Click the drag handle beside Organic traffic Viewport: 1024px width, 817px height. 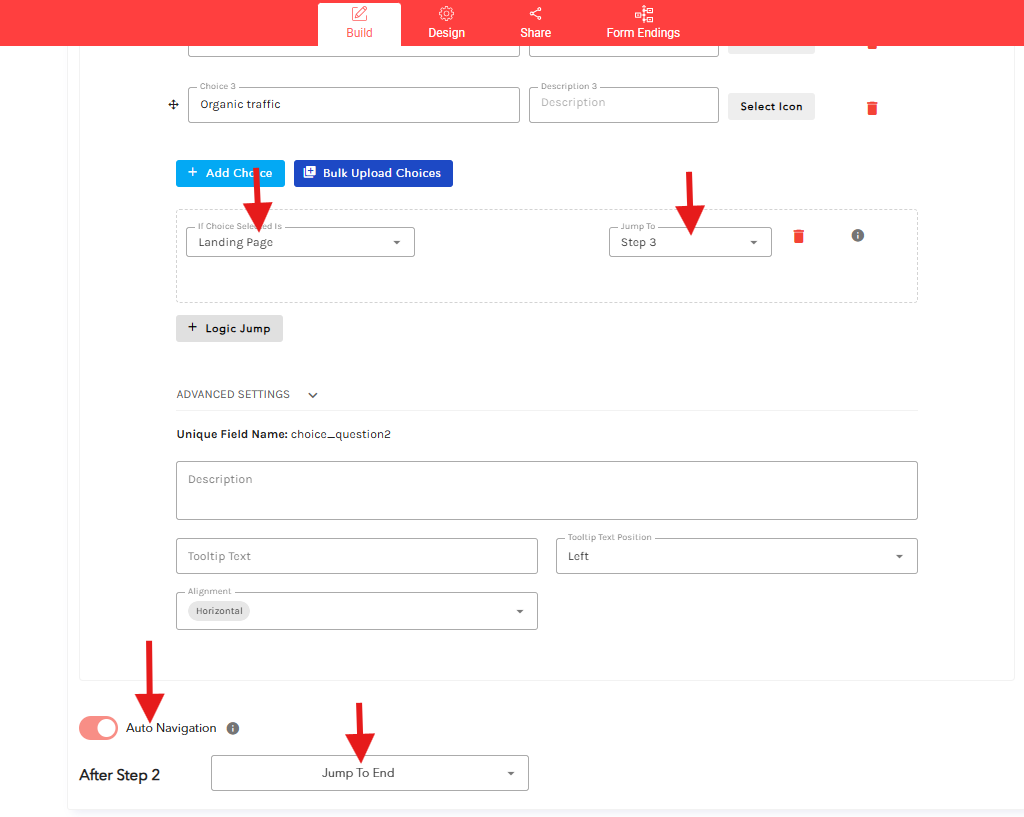pyautogui.click(x=172, y=104)
